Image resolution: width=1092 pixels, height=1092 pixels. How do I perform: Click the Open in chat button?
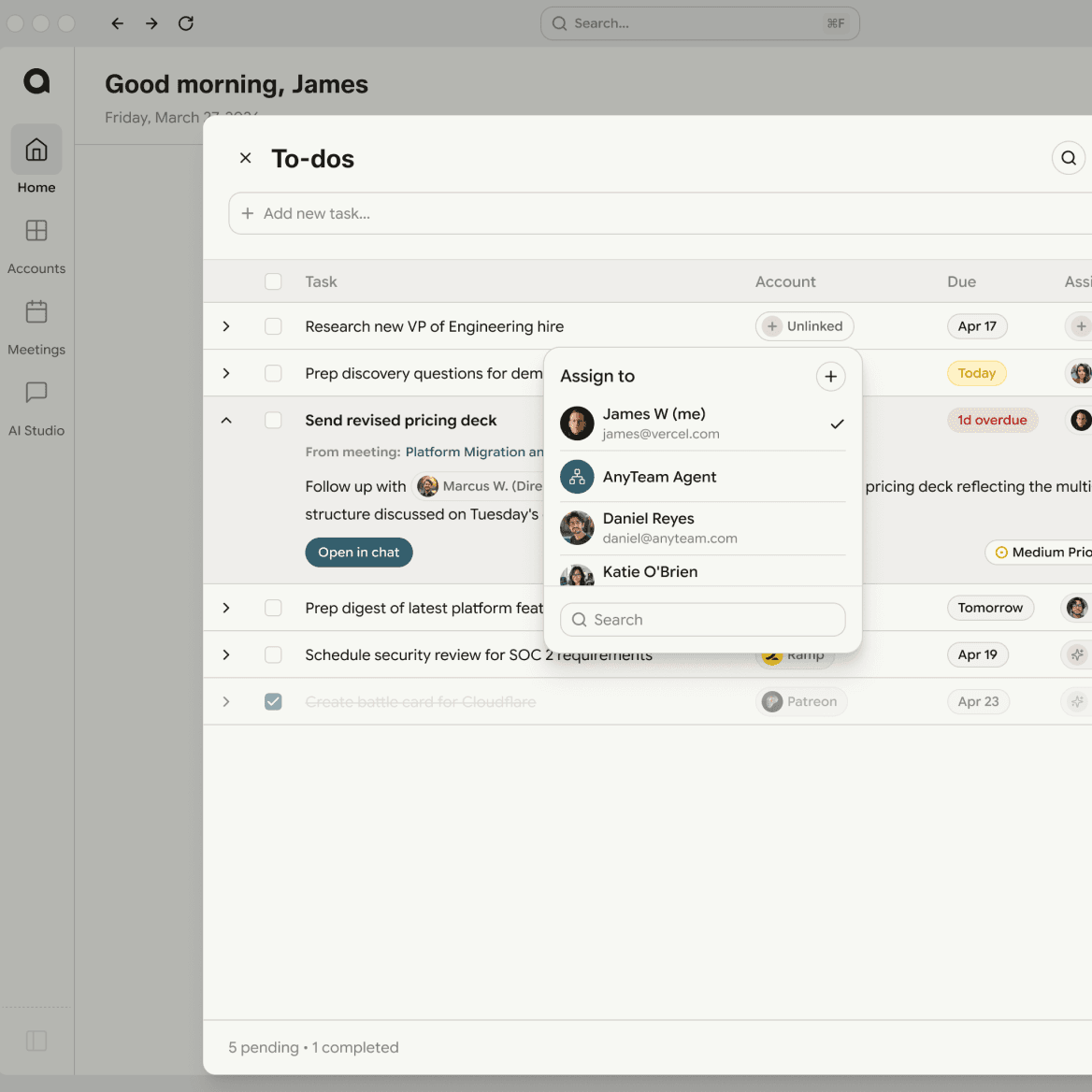pyautogui.click(x=358, y=552)
